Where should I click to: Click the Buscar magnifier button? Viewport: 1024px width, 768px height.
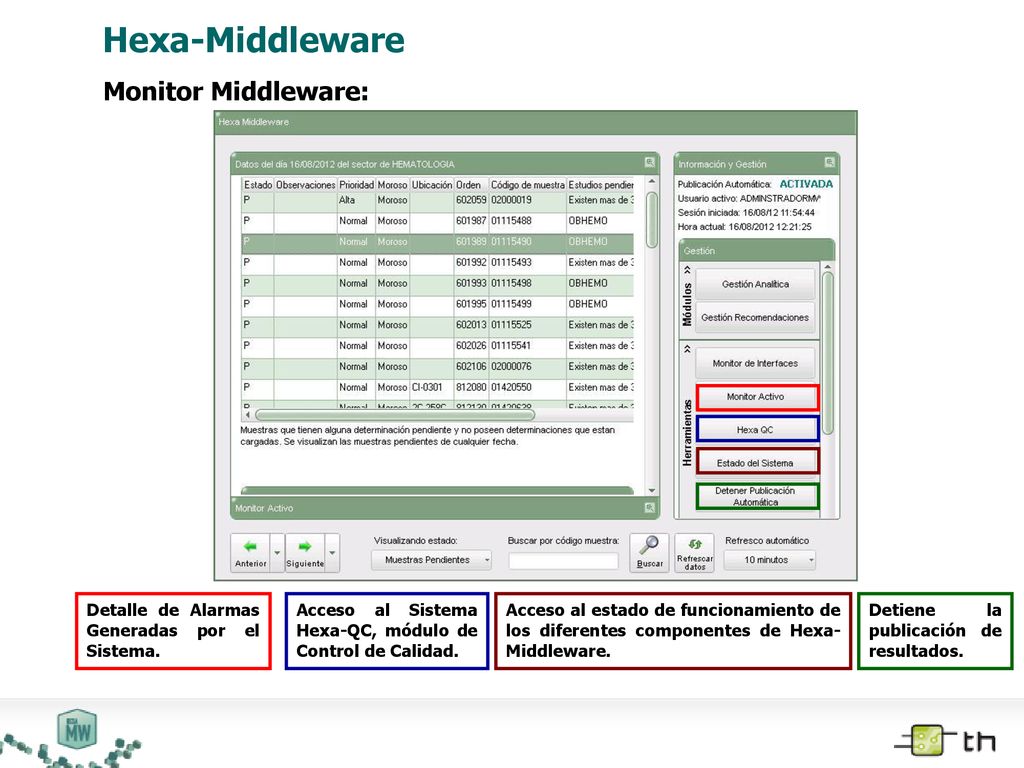[x=649, y=552]
